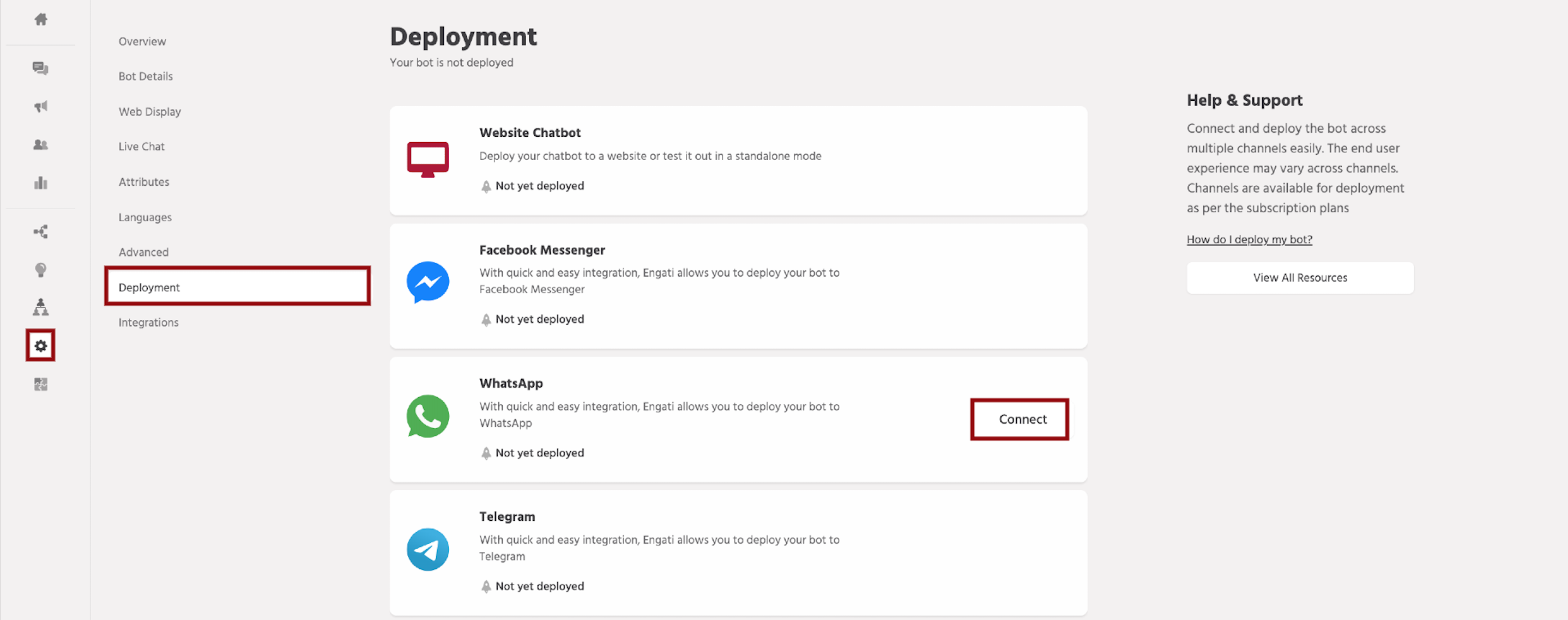This screenshot has height=620, width=1568.
Task: Open the Analytics bar chart icon
Action: coord(40,183)
